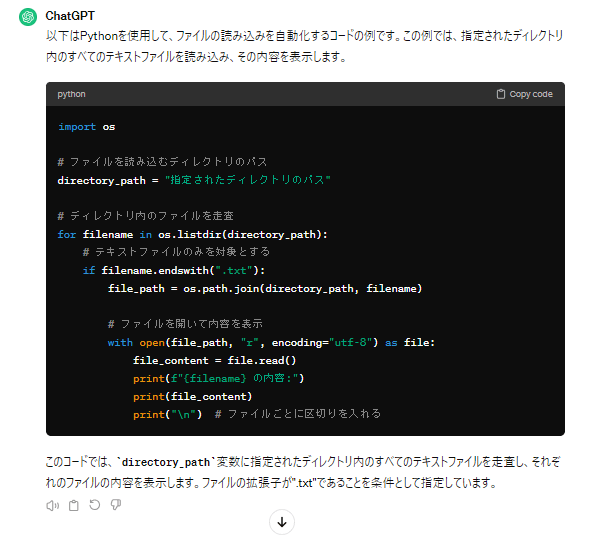
Task: Regenerate the response with the circular arrow
Action: click(x=94, y=505)
